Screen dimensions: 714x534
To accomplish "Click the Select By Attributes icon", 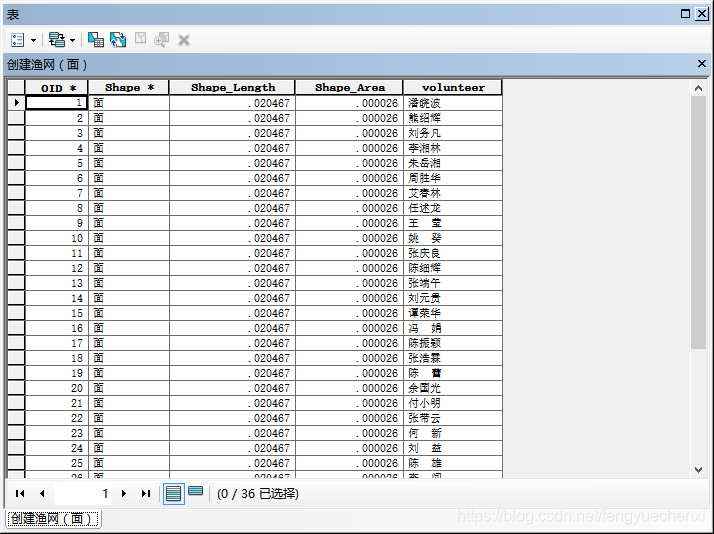I will click(96, 40).
